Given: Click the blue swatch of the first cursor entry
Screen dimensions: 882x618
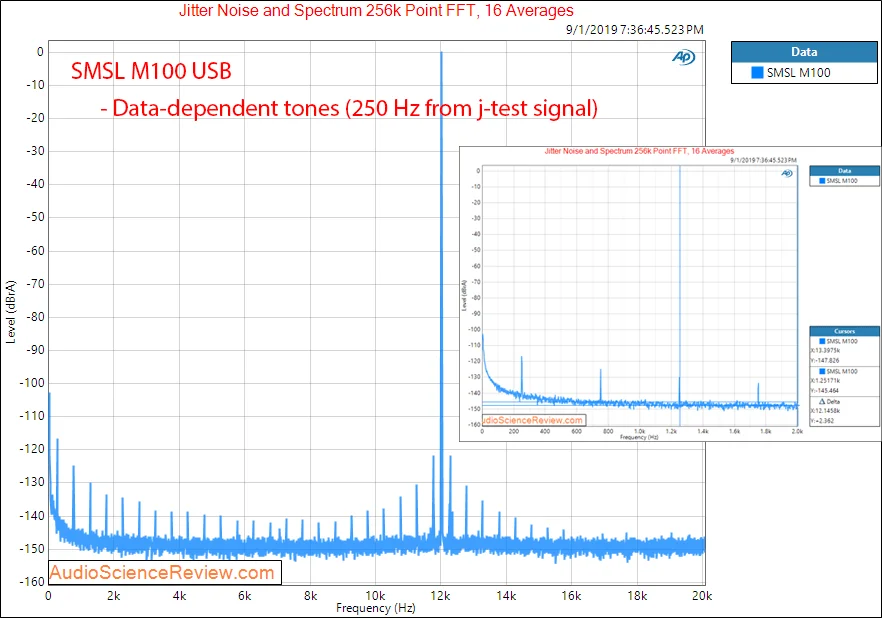Looking at the screenshot, I should pyautogui.click(x=822, y=341).
